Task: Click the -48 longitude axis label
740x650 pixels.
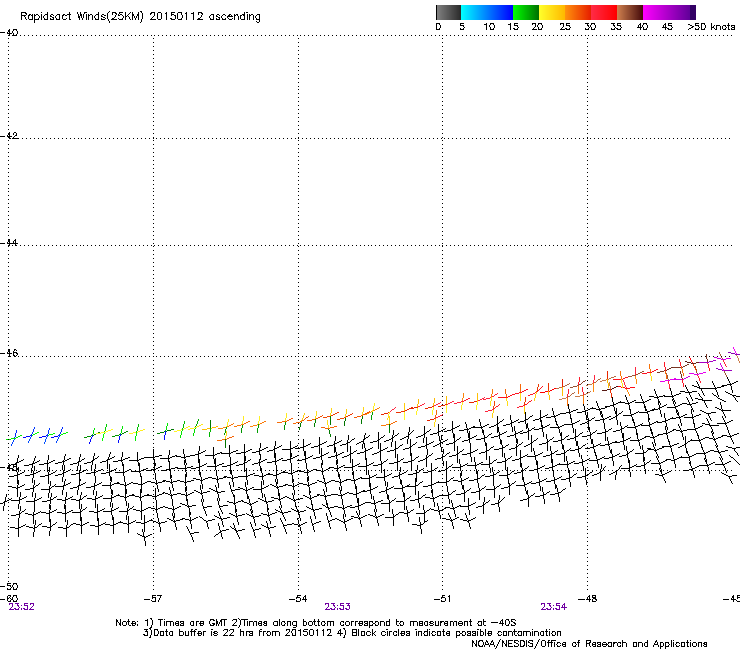Action: pos(588,599)
